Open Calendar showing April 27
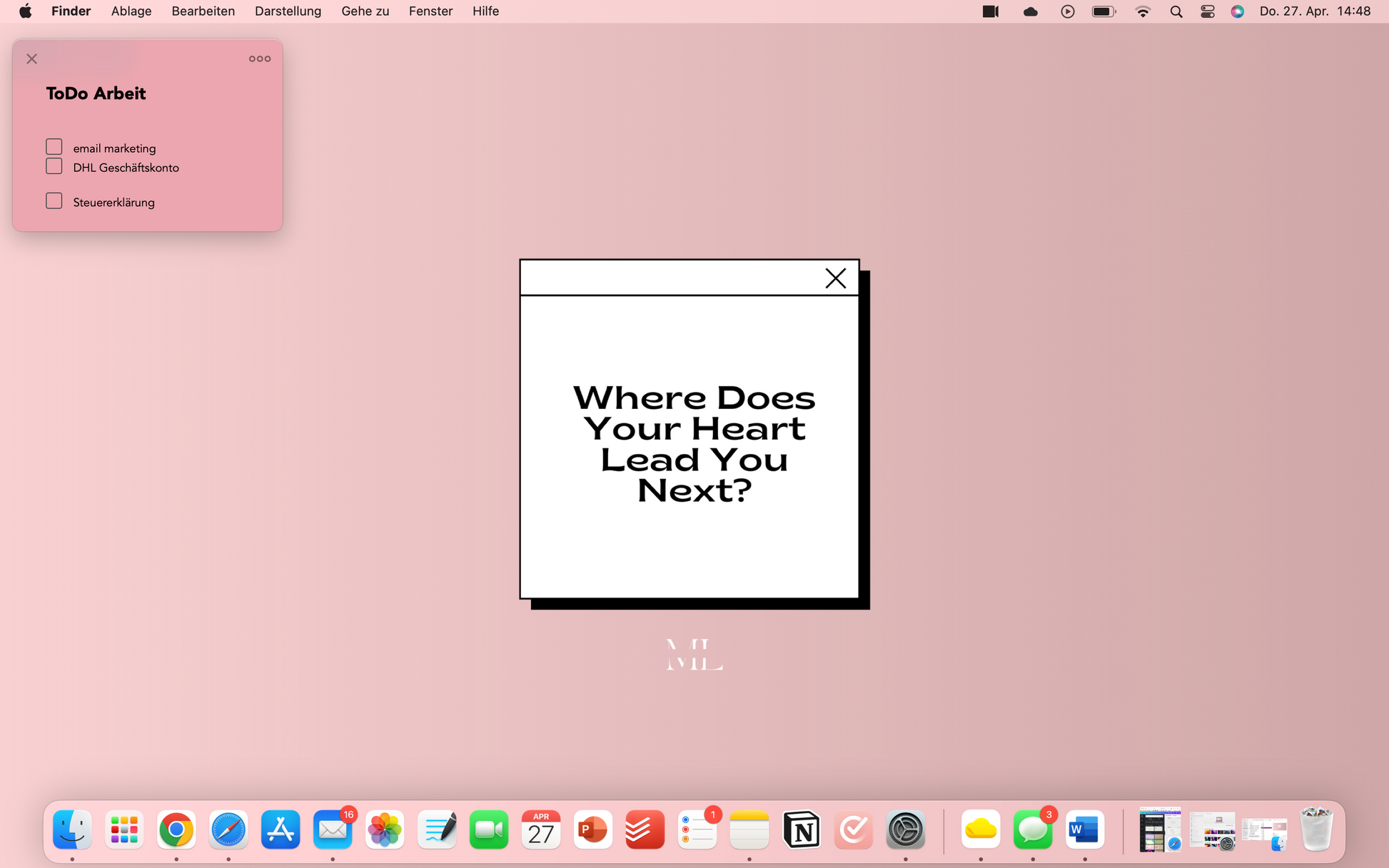The image size is (1389, 868). [541, 829]
